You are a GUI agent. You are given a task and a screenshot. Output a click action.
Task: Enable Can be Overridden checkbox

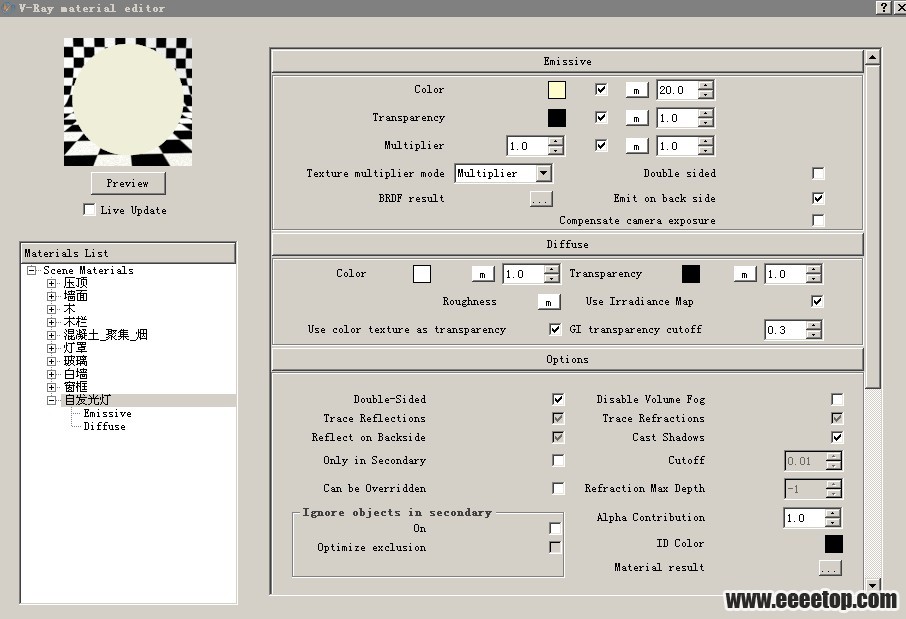pos(558,488)
